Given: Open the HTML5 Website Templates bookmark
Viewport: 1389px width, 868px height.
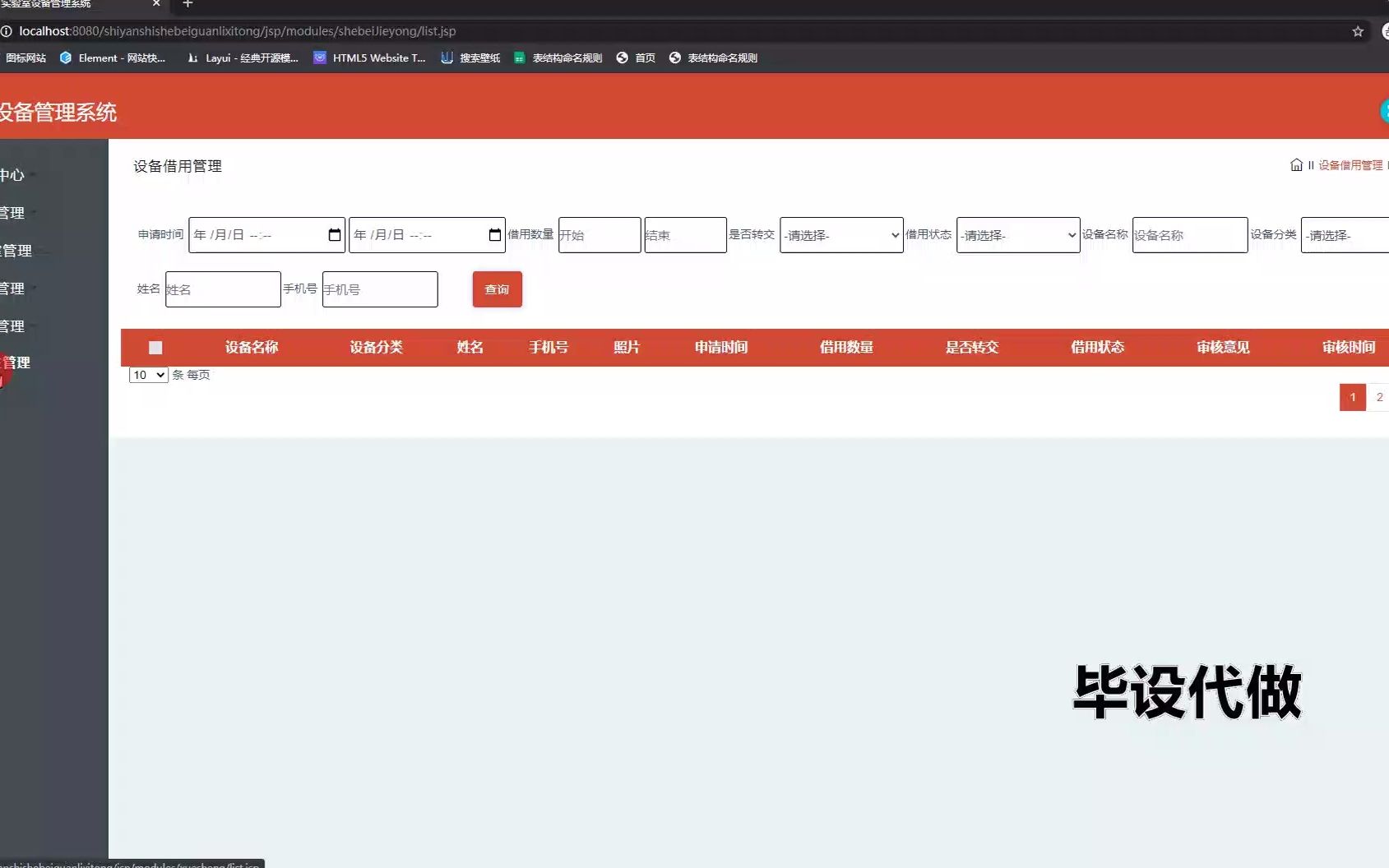Looking at the screenshot, I should [x=369, y=58].
